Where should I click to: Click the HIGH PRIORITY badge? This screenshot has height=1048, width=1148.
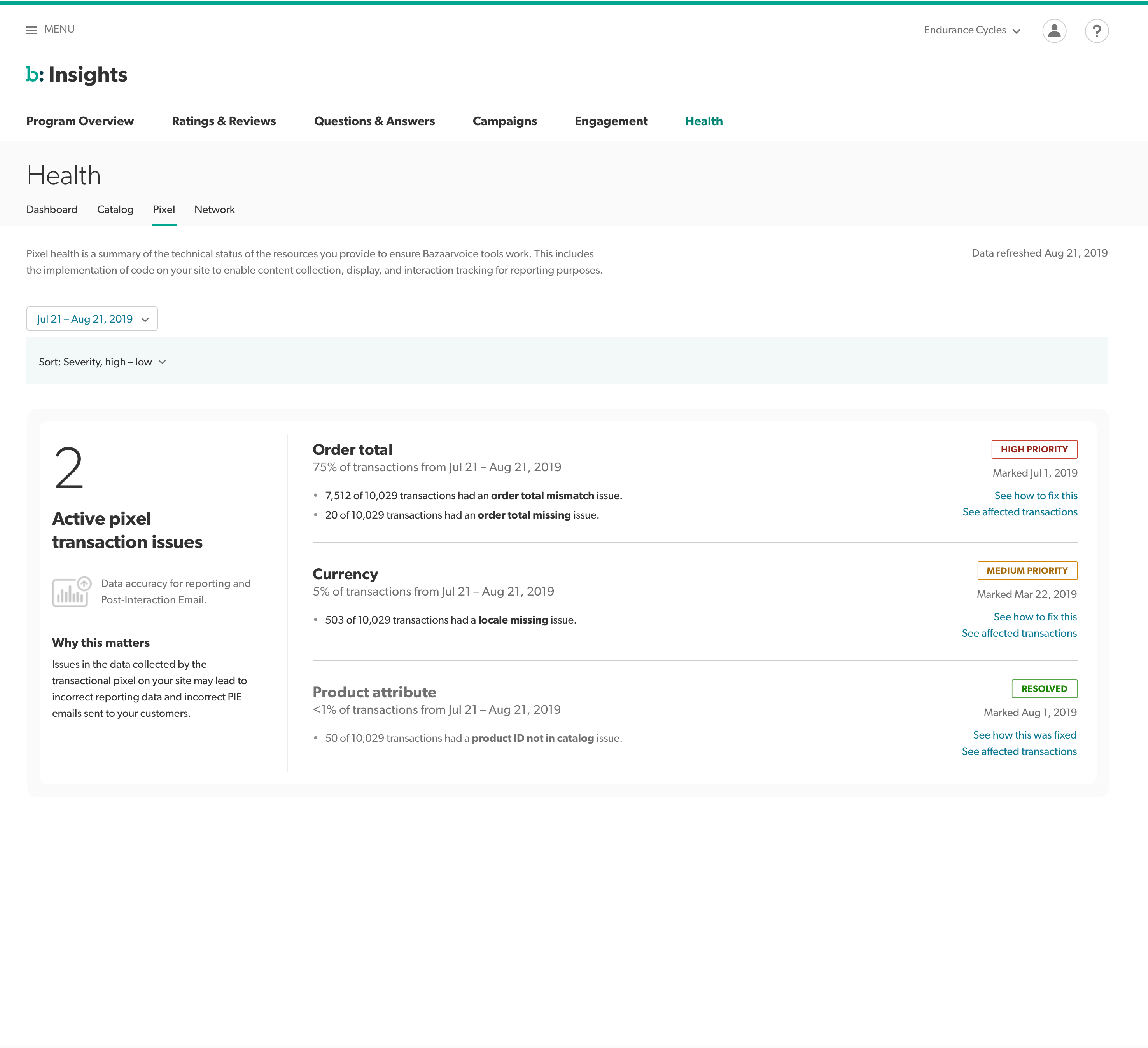1034,449
